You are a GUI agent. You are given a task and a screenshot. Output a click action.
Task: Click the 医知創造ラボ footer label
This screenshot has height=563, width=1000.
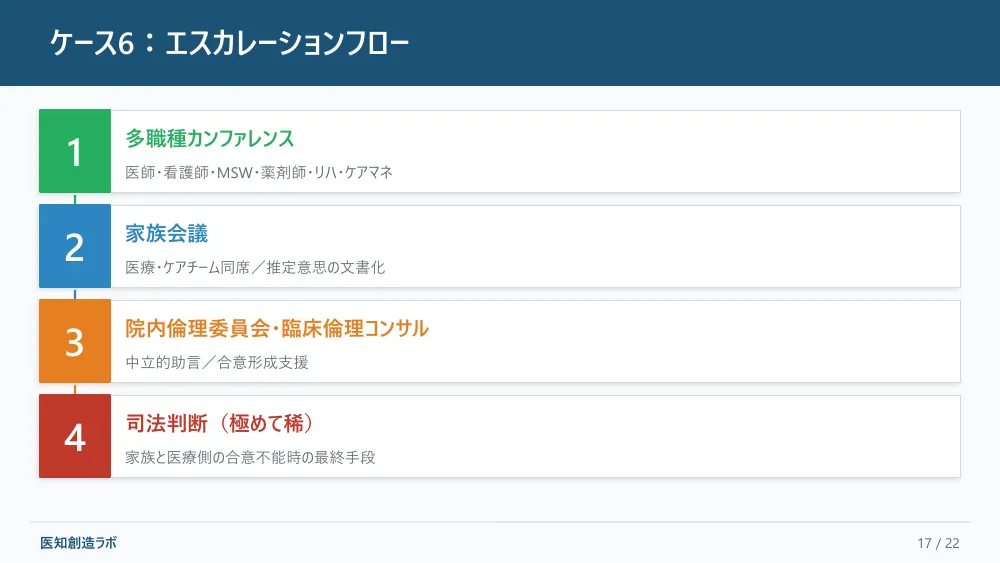click(x=78, y=543)
